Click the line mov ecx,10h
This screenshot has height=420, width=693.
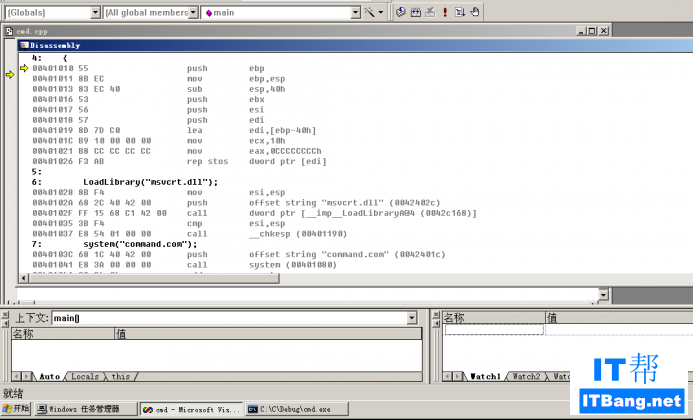click(159, 141)
